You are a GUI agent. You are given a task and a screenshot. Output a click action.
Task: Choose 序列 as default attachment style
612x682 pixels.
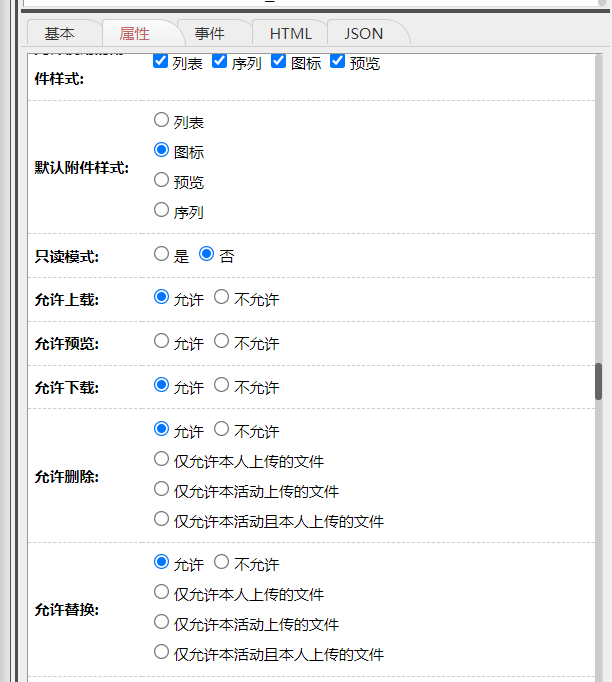162,210
